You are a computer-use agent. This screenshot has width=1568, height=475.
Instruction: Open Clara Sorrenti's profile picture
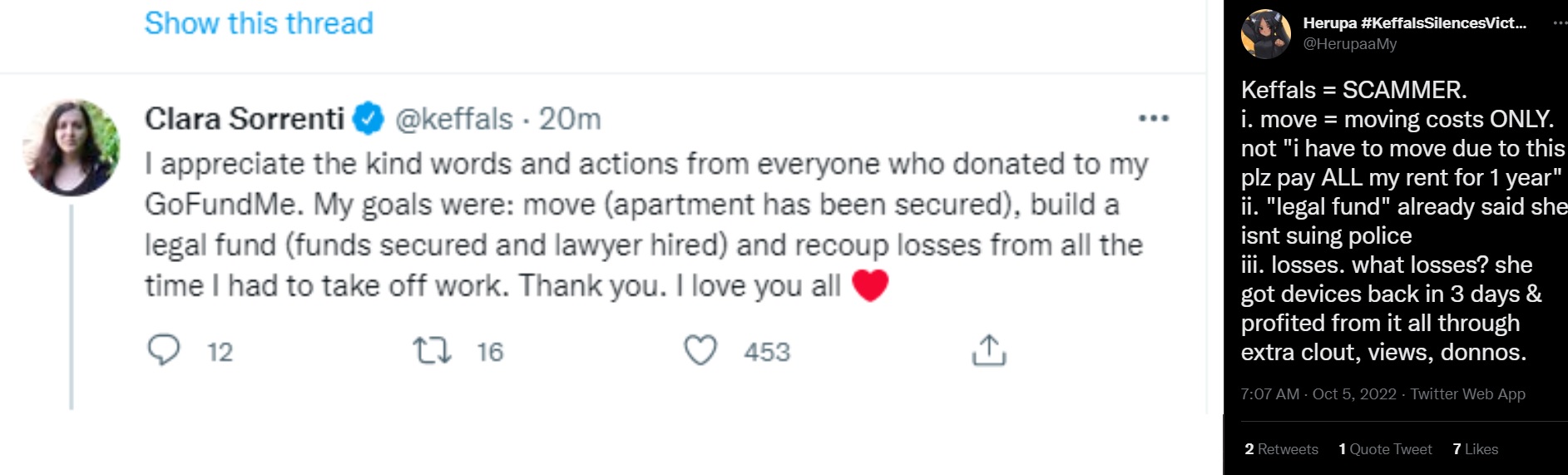pyautogui.click(x=71, y=147)
